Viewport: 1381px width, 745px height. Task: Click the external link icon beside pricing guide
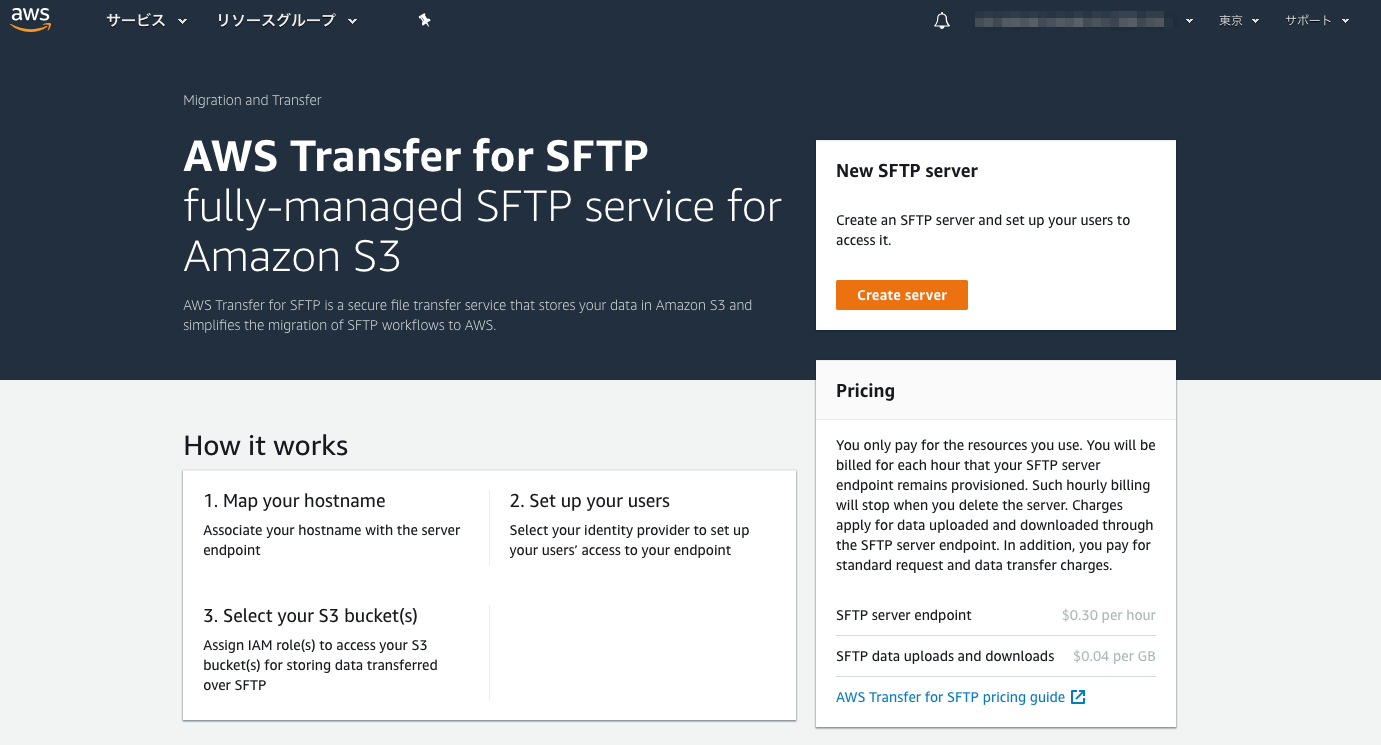pos(1078,696)
